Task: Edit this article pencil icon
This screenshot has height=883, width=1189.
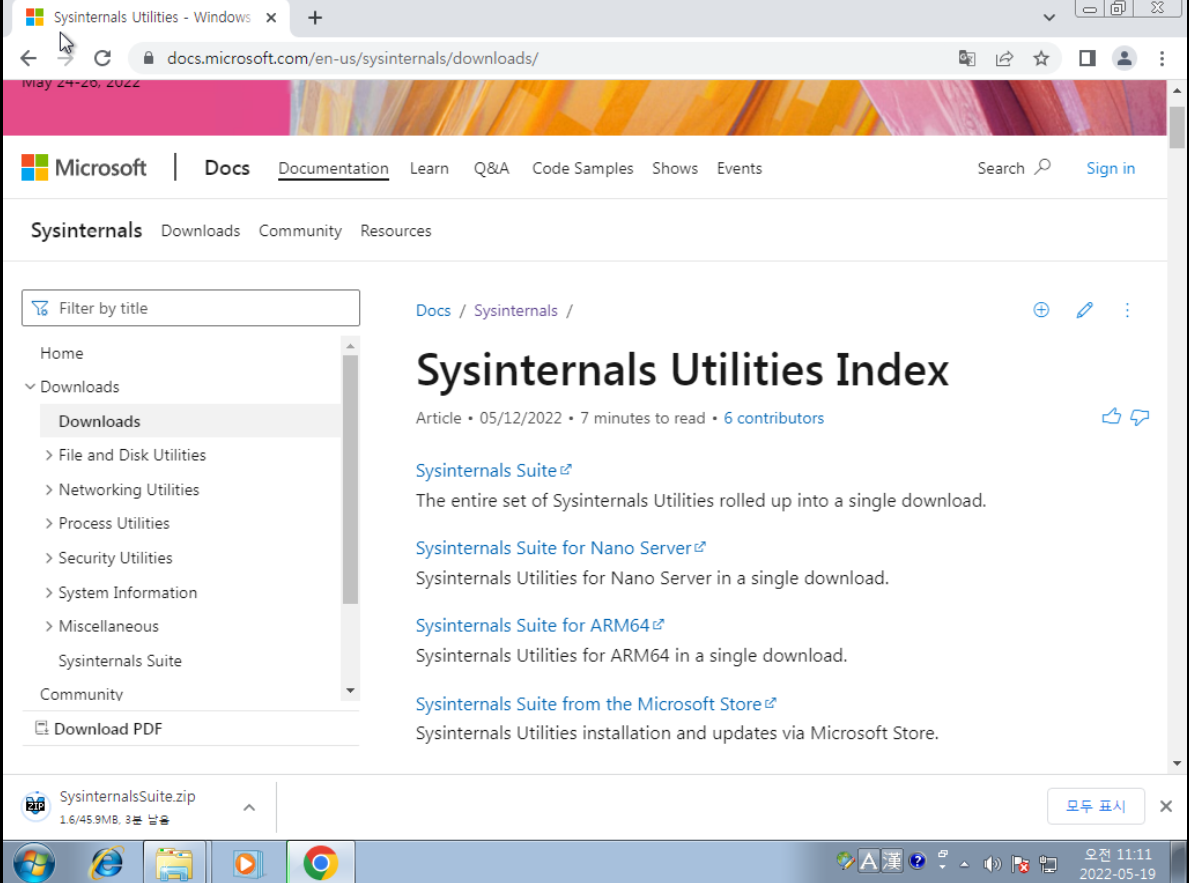Action: point(1084,310)
